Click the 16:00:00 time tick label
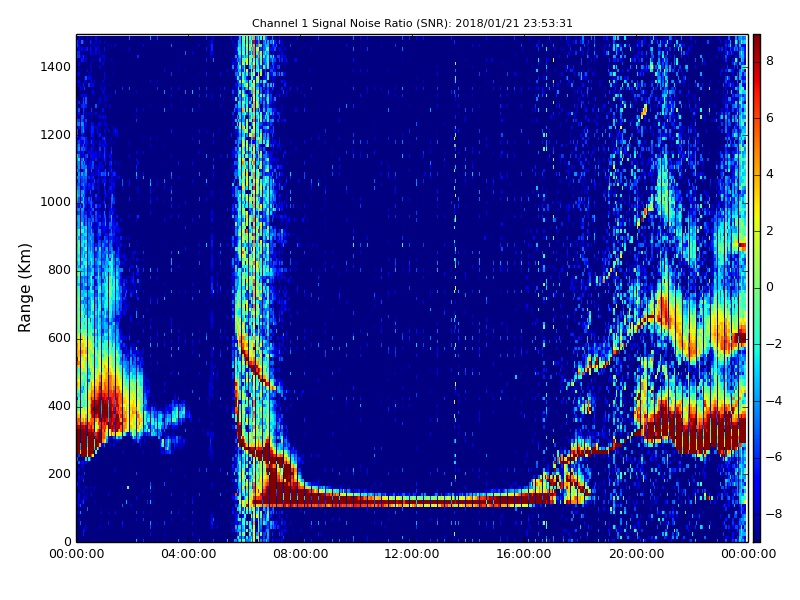 click(524, 554)
